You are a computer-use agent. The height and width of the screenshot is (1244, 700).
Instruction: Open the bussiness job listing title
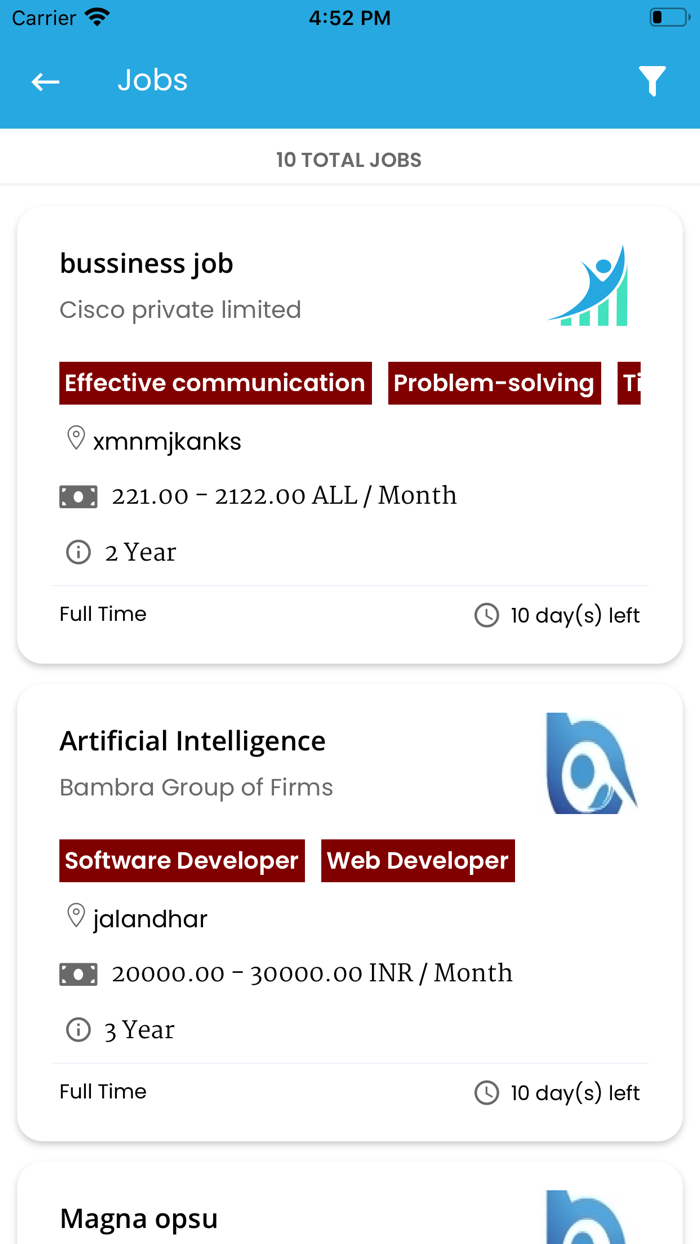[146, 264]
